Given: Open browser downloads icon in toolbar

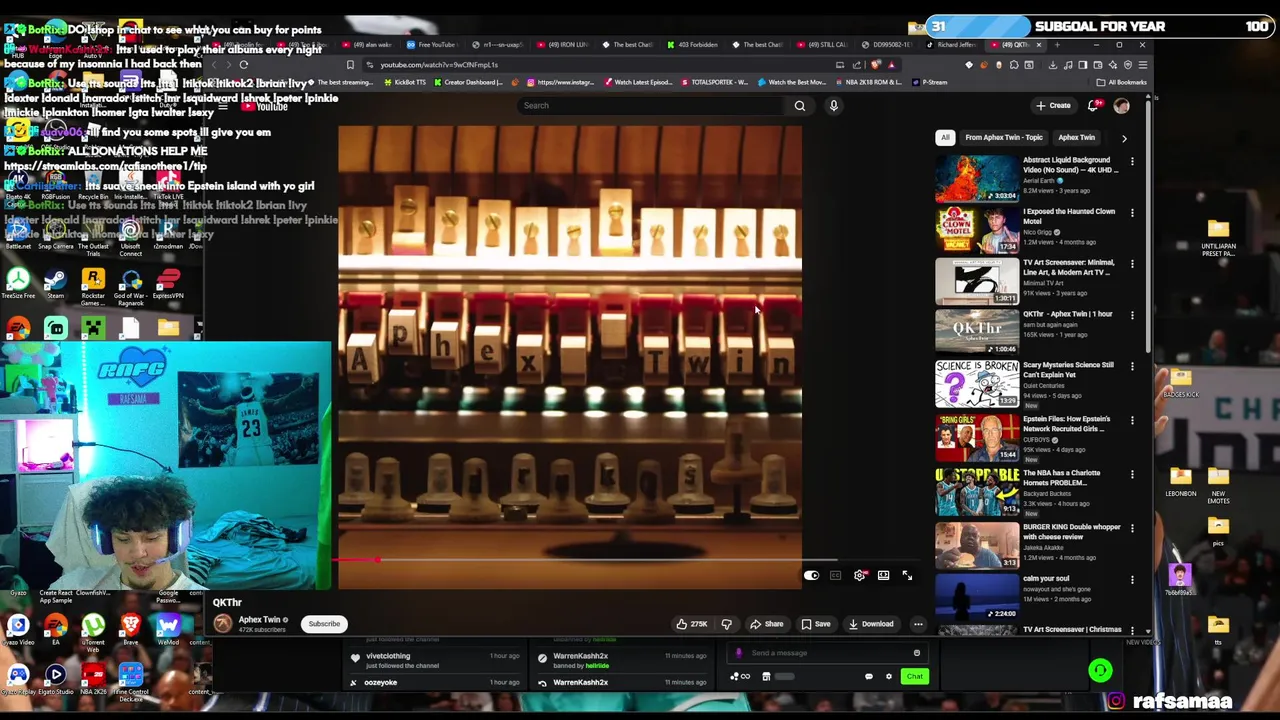Looking at the screenshot, I should pyautogui.click(x=1052, y=65).
